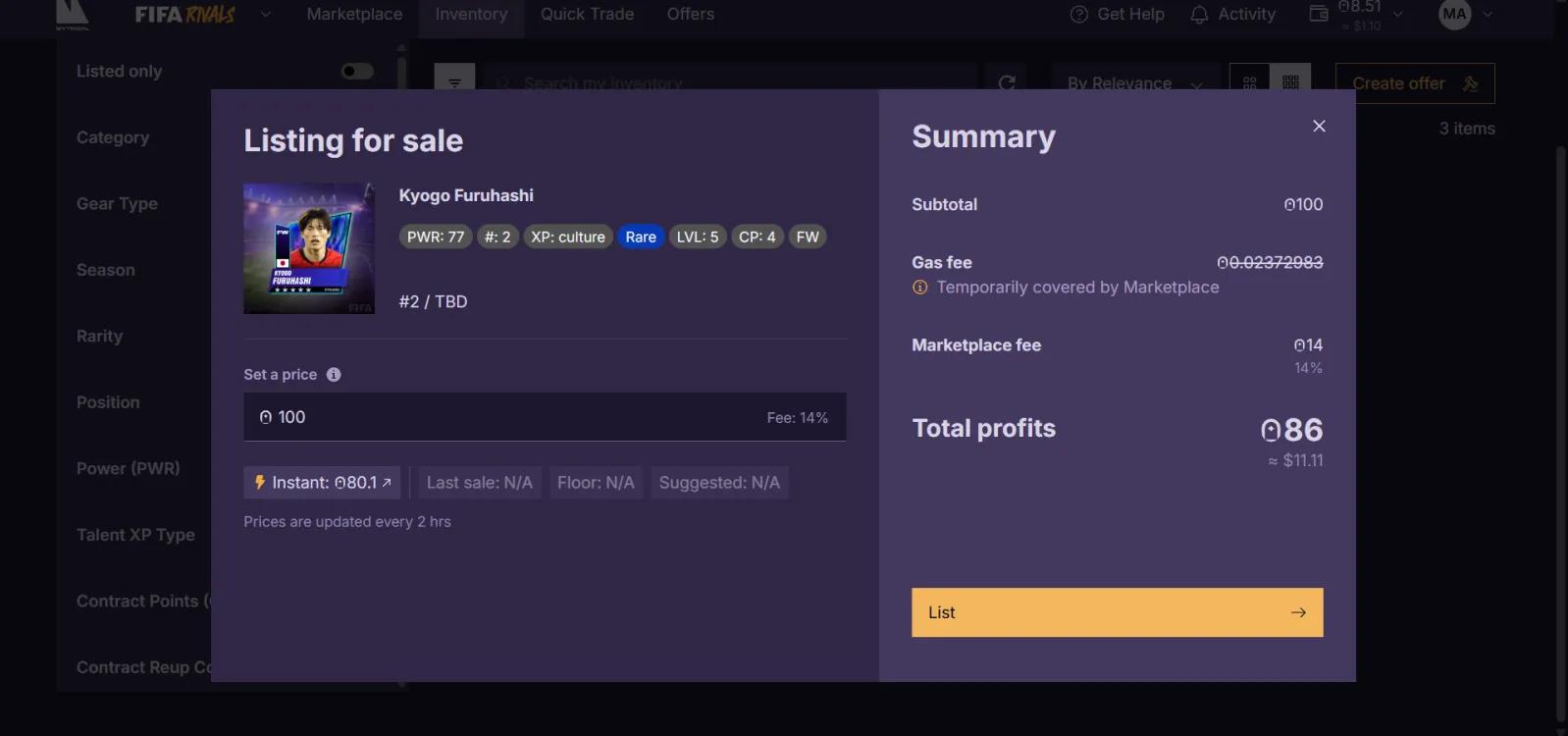This screenshot has height=736, width=1568.
Task: Open the Quick Trade tab
Action: [x=587, y=15]
